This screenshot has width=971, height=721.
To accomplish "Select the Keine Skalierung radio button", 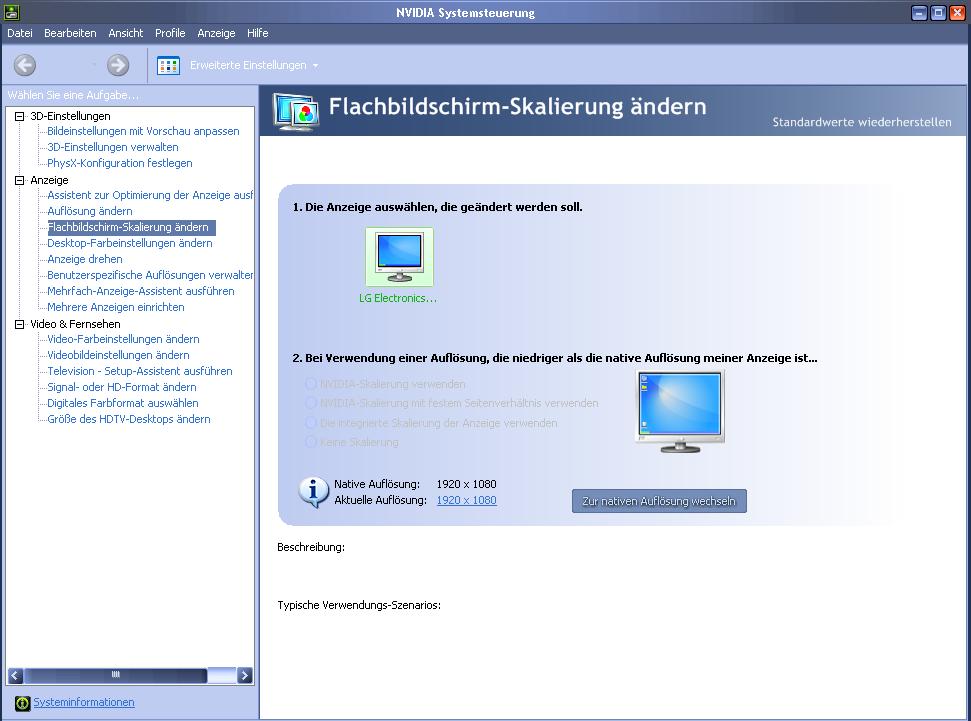I will [311, 442].
